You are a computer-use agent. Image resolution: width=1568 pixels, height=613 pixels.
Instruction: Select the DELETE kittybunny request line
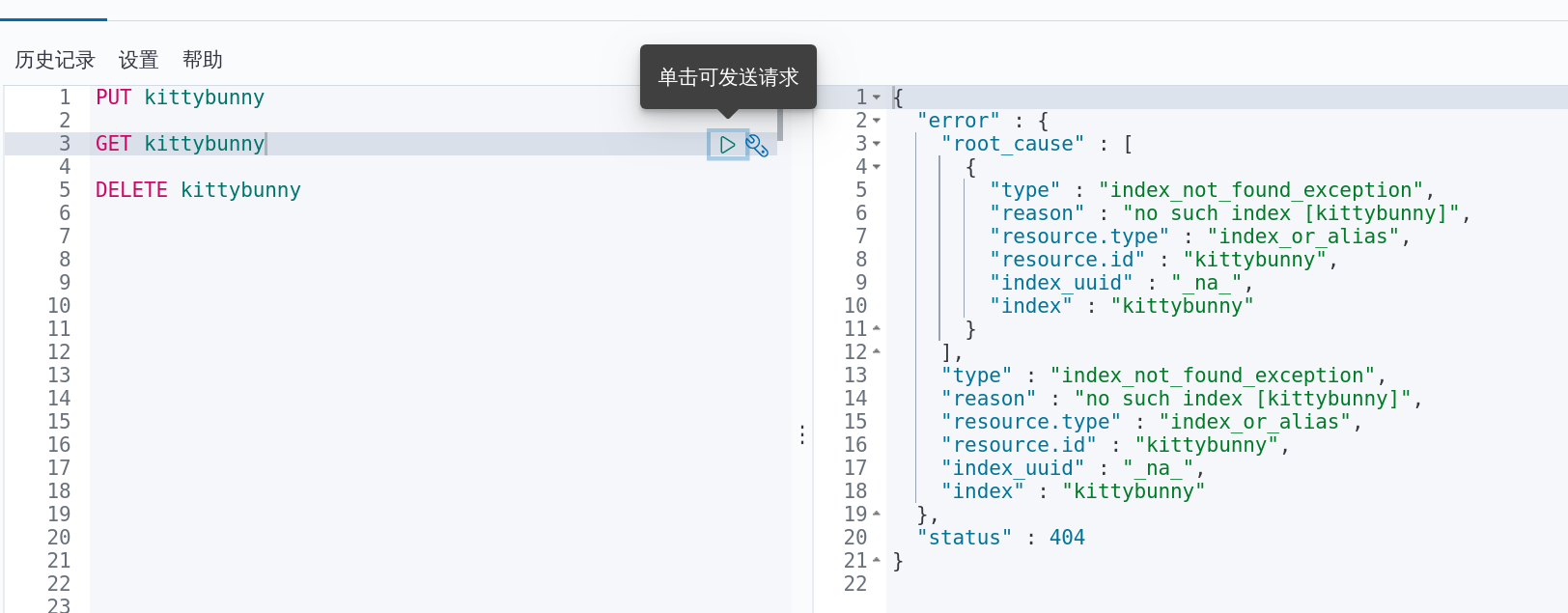pyautogui.click(x=198, y=190)
